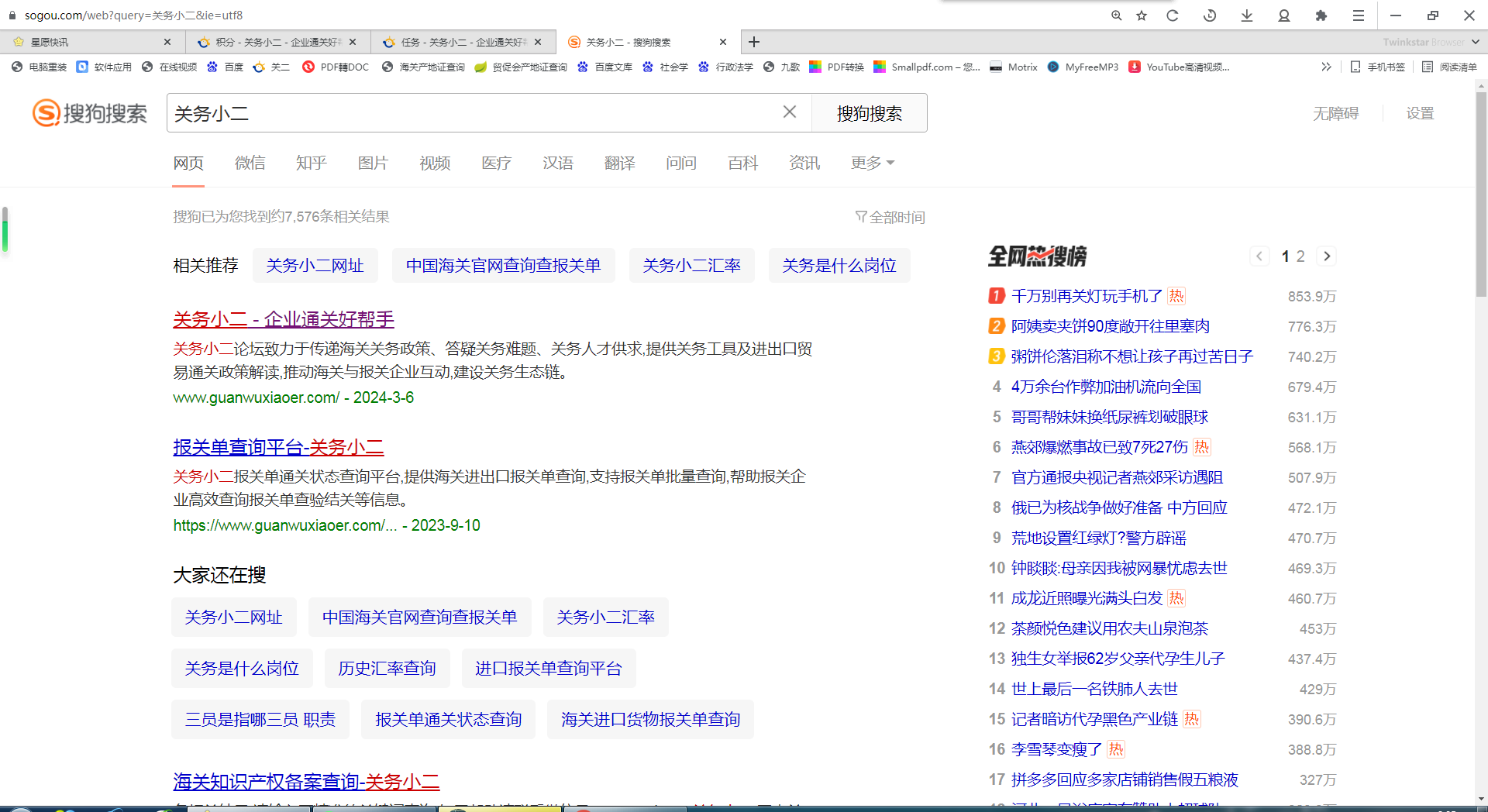1488x812 pixels.
Task: Click the page vertical scrollbar thumb
Action: [x=1481, y=194]
